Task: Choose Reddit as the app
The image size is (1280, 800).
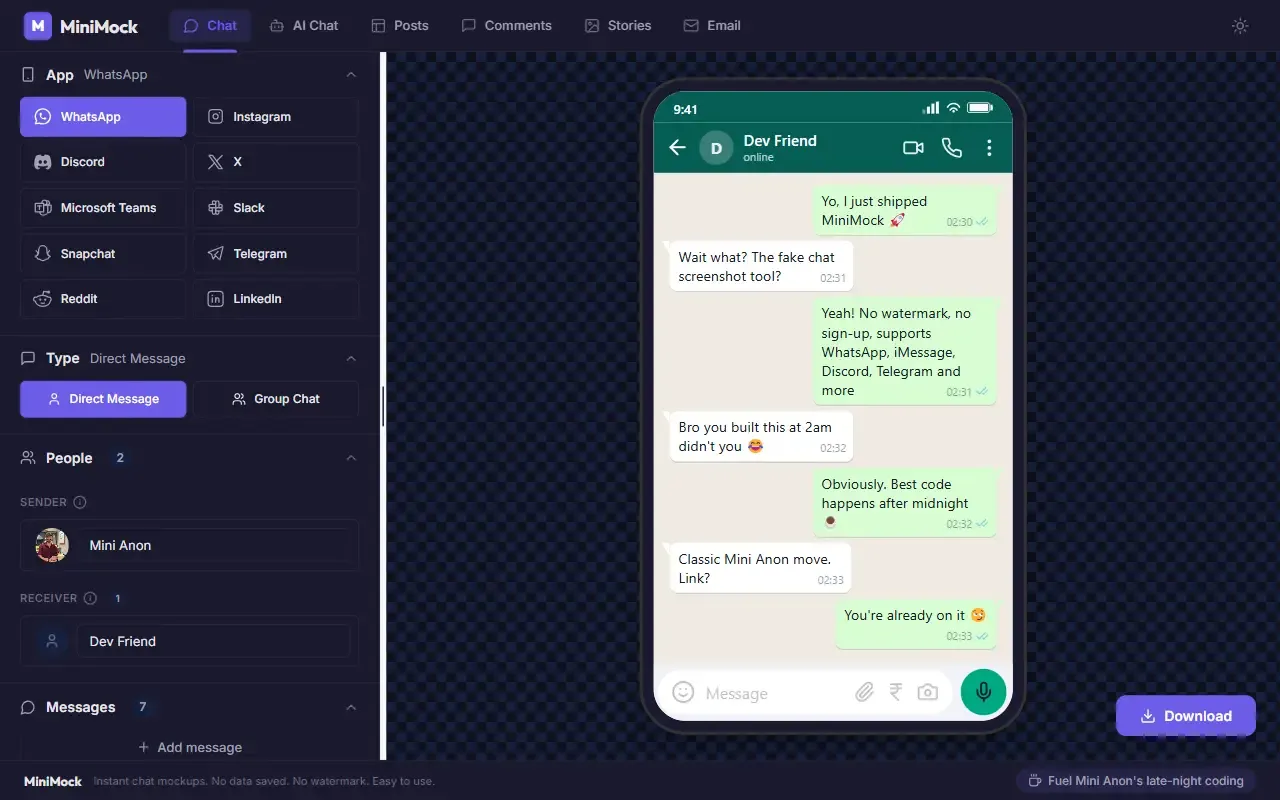Action: point(103,299)
